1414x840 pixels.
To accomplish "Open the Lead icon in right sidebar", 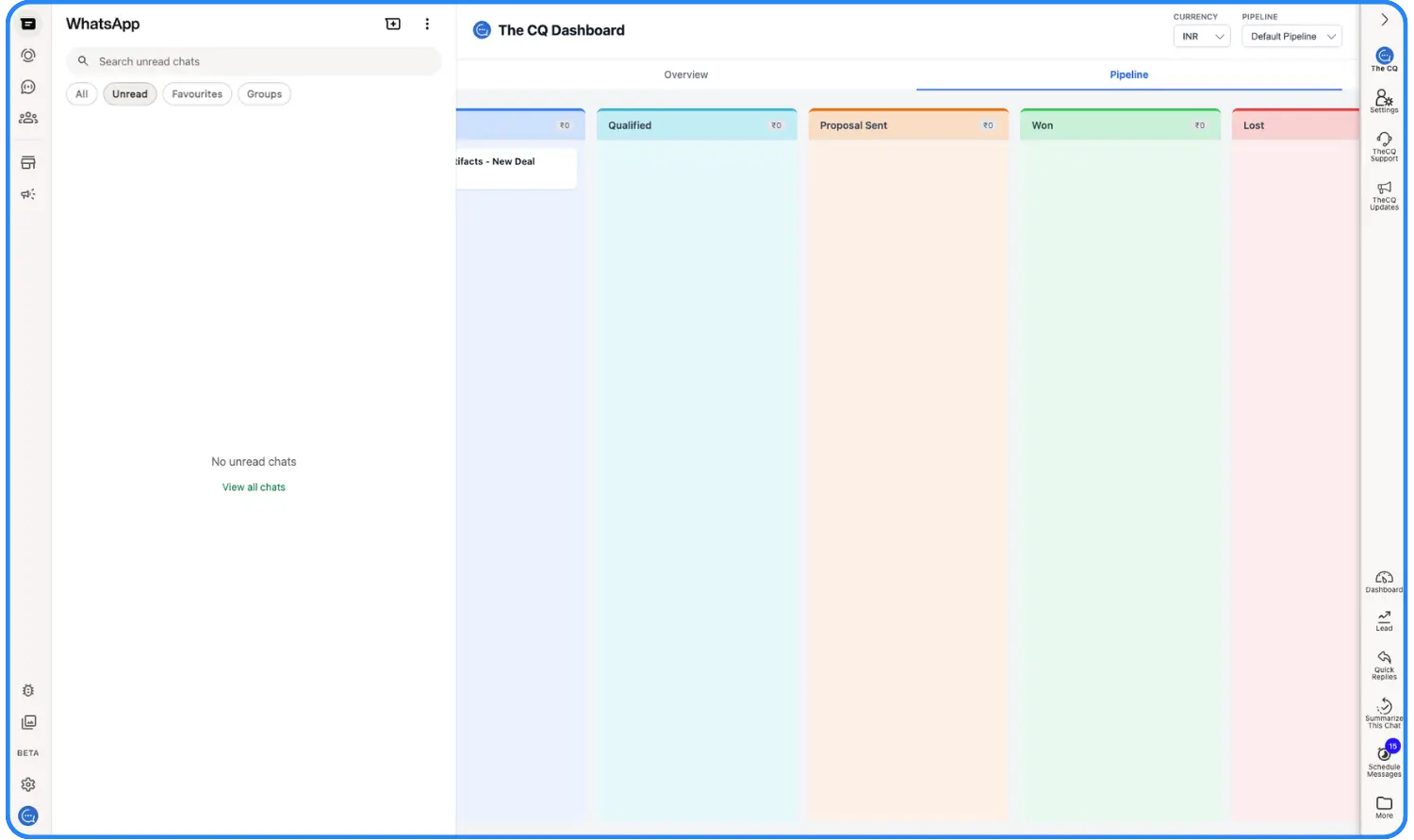I will coord(1384,620).
